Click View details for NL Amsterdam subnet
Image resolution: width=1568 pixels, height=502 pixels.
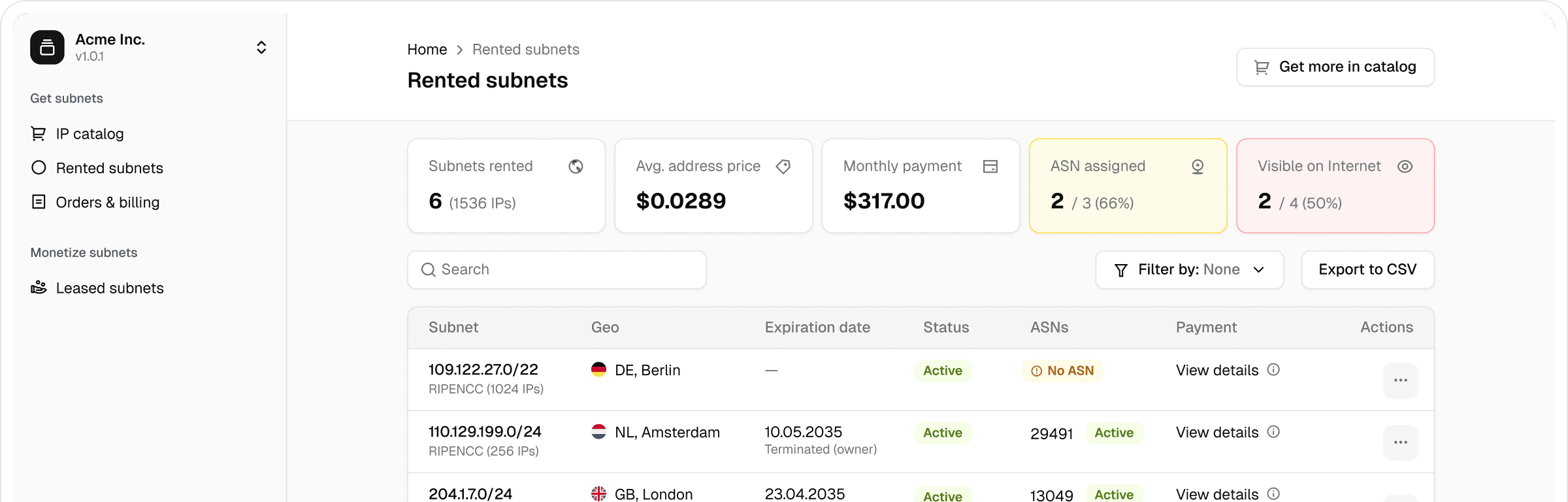1217,433
